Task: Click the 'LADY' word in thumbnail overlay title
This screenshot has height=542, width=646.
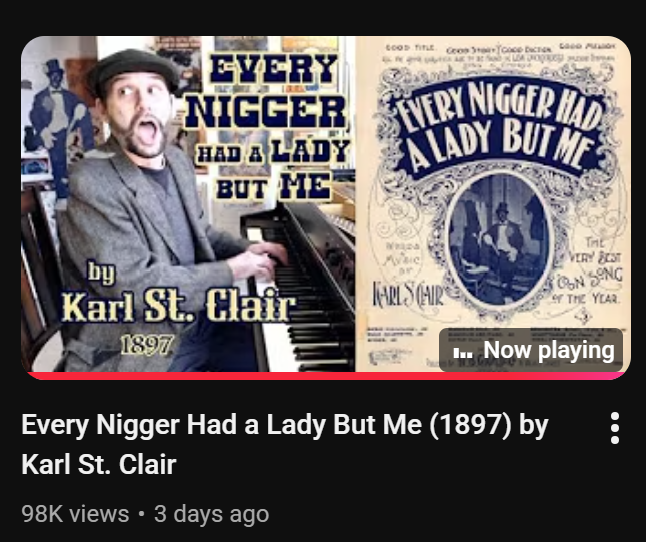Action: tap(310, 151)
